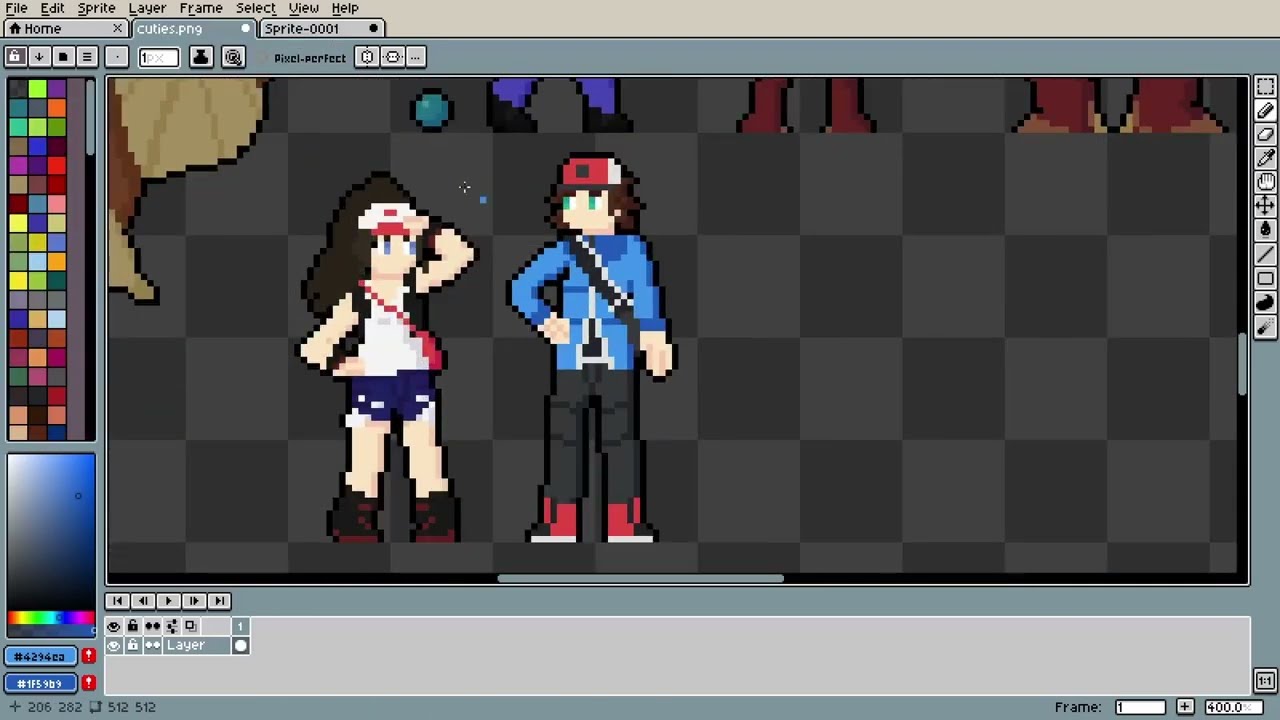Open the Frame menu

(201, 8)
